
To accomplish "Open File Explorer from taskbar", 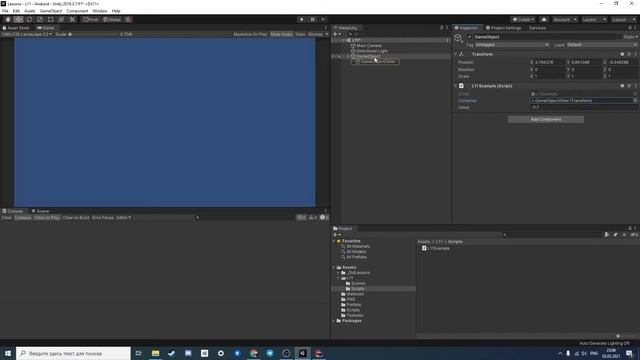I will click(156, 353).
